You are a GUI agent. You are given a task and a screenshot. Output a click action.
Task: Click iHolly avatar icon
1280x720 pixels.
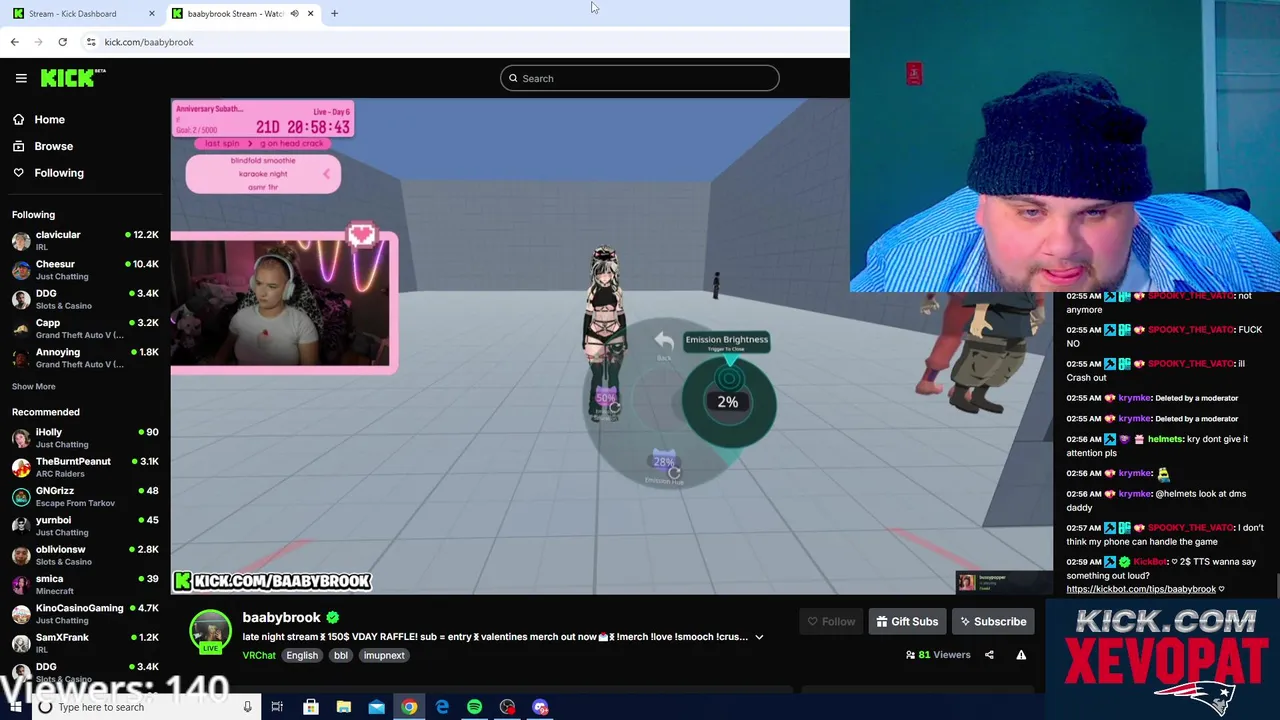click(21, 438)
